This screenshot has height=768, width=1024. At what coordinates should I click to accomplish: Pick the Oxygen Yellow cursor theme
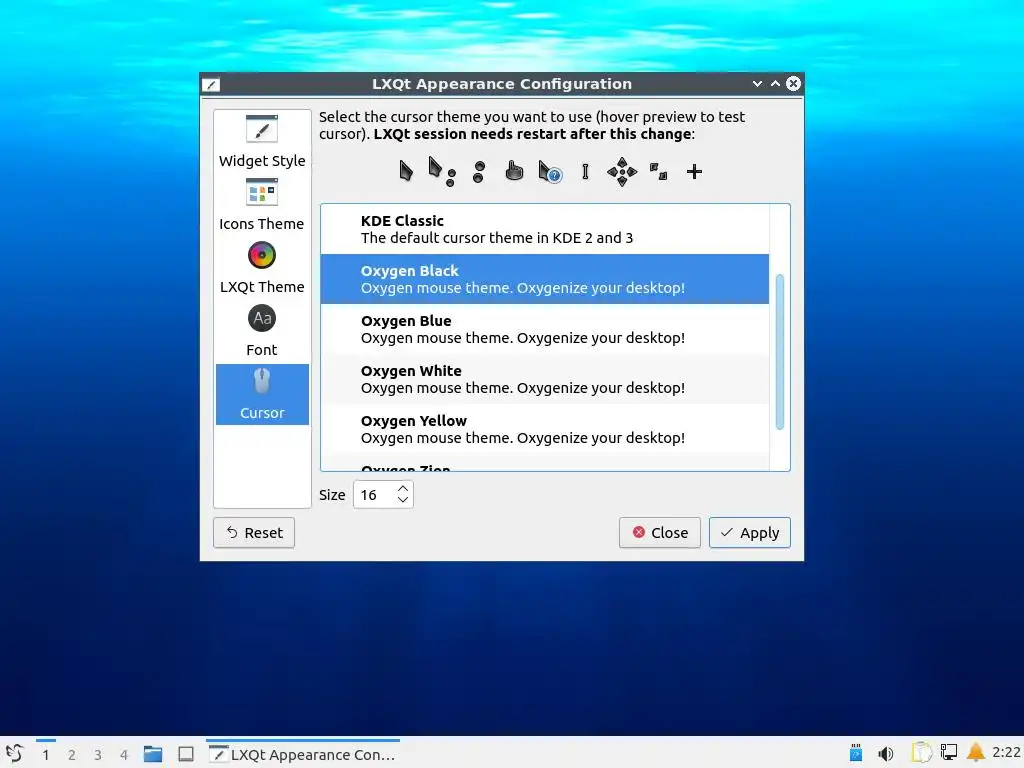point(545,429)
